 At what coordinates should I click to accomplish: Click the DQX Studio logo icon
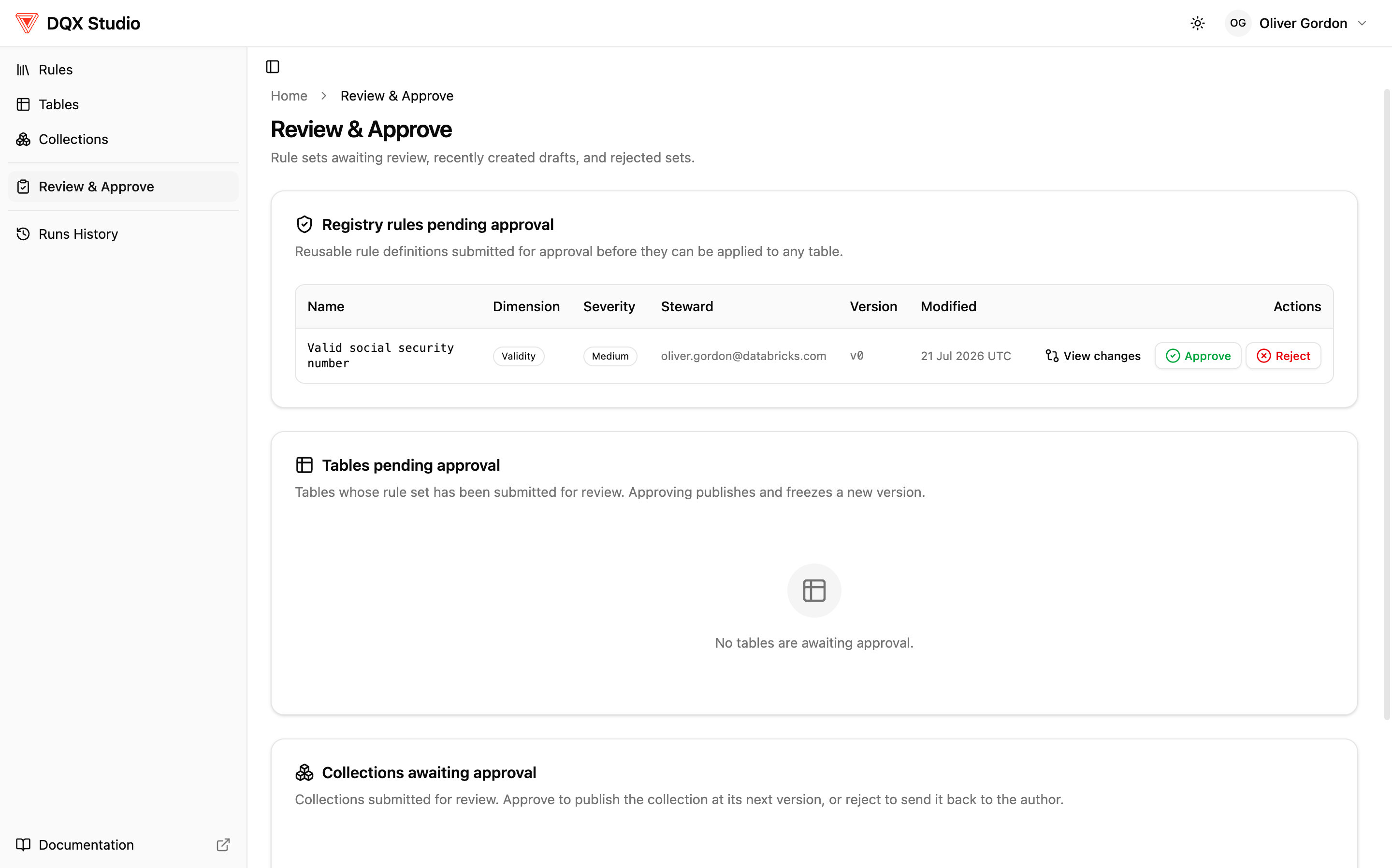point(27,23)
